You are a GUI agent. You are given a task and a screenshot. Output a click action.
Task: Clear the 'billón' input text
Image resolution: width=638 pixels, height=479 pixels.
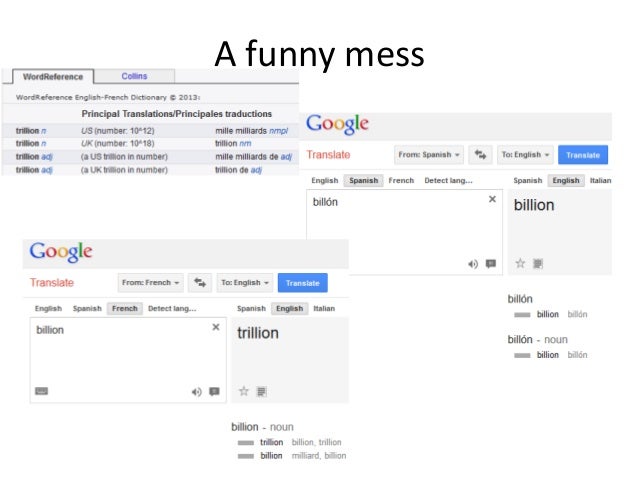tap(492, 199)
